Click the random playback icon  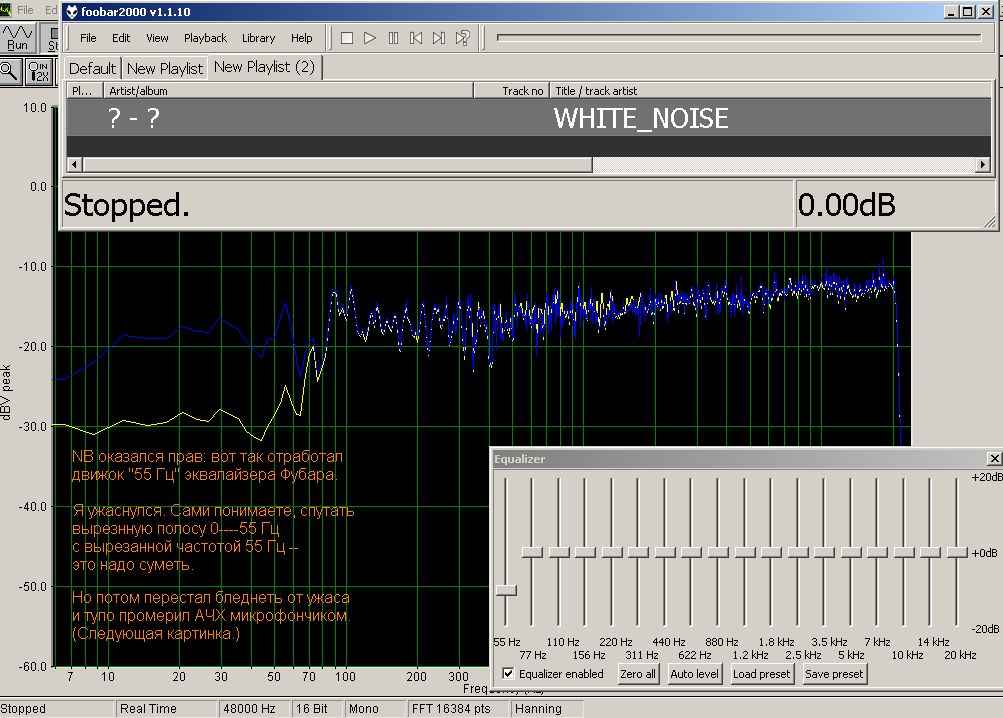(463, 38)
